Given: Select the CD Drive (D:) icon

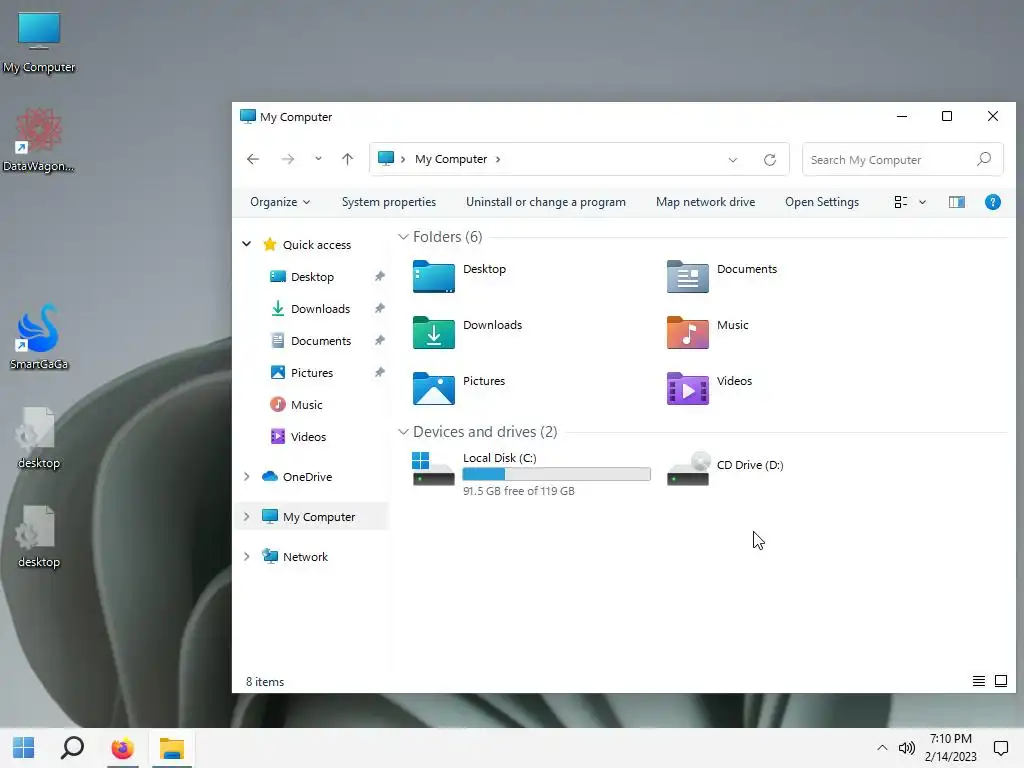Looking at the screenshot, I should coord(688,469).
